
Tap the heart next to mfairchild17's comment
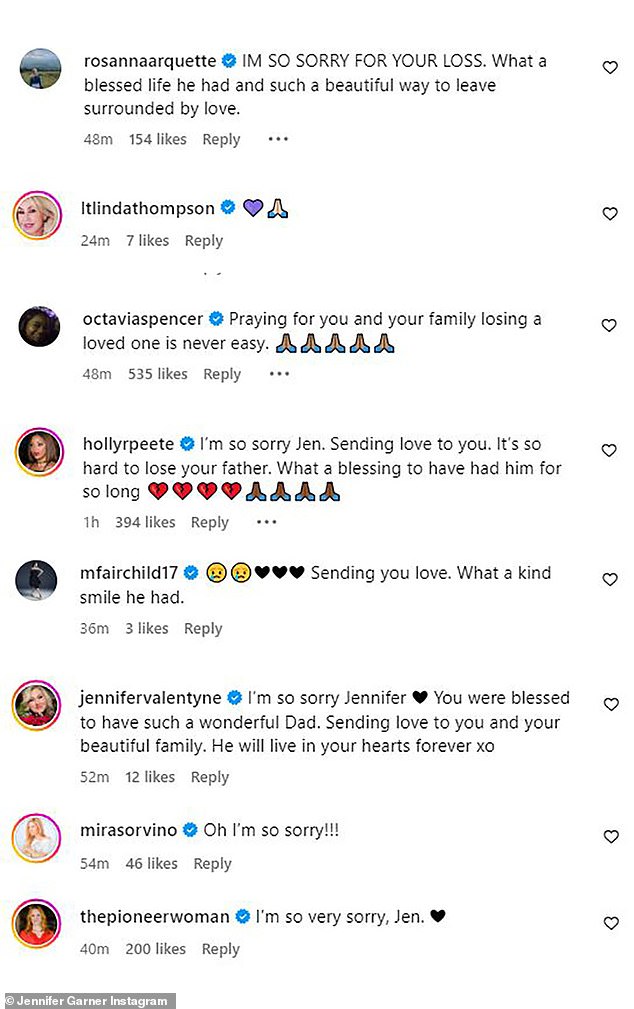610,580
